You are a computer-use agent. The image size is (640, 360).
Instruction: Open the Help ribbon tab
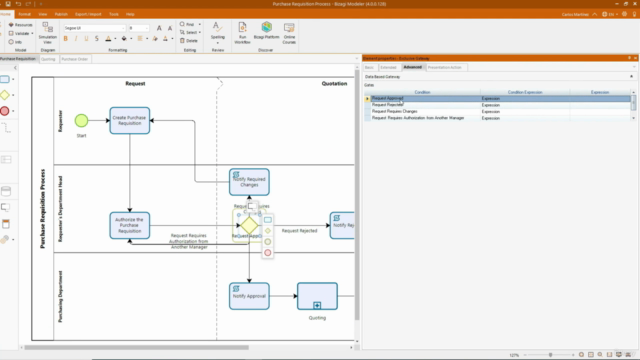130,14
